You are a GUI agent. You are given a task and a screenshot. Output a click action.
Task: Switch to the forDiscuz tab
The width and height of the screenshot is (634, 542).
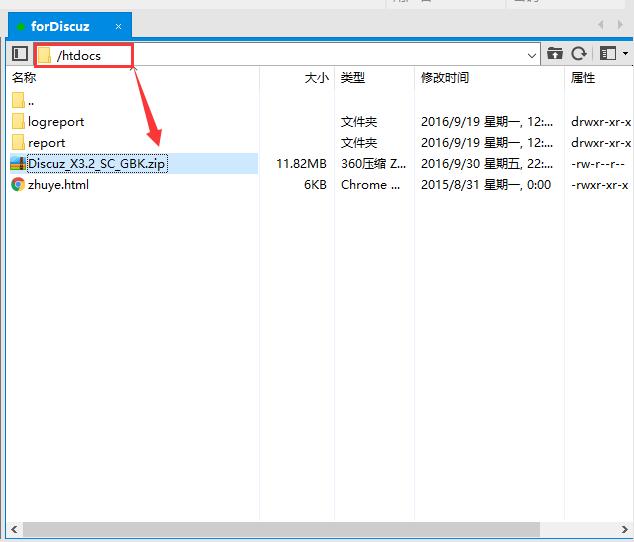click(60, 26)
